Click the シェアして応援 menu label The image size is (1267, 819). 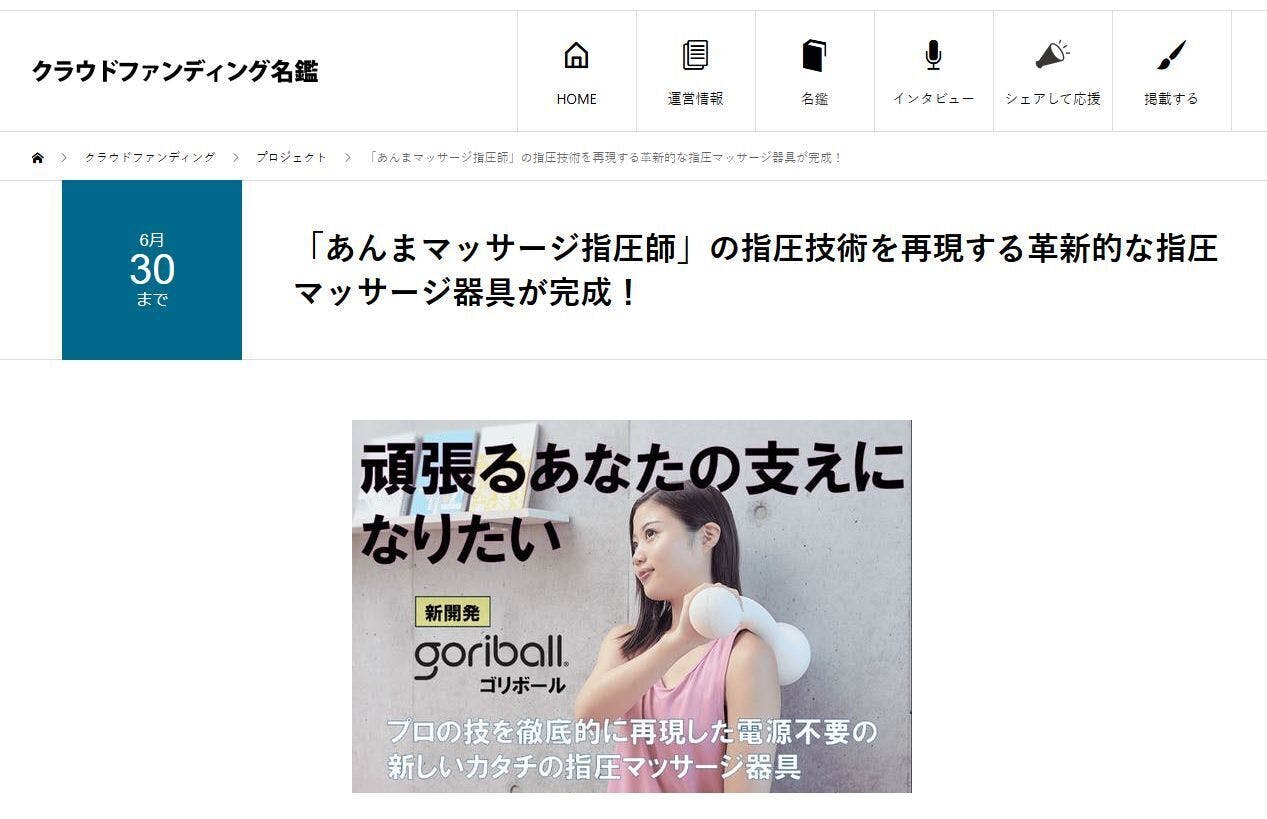coord(1052,99)
